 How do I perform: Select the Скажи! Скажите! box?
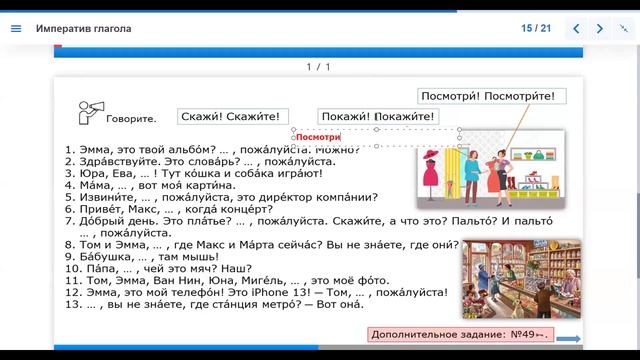pyautogui.click(x=233, y=116)
